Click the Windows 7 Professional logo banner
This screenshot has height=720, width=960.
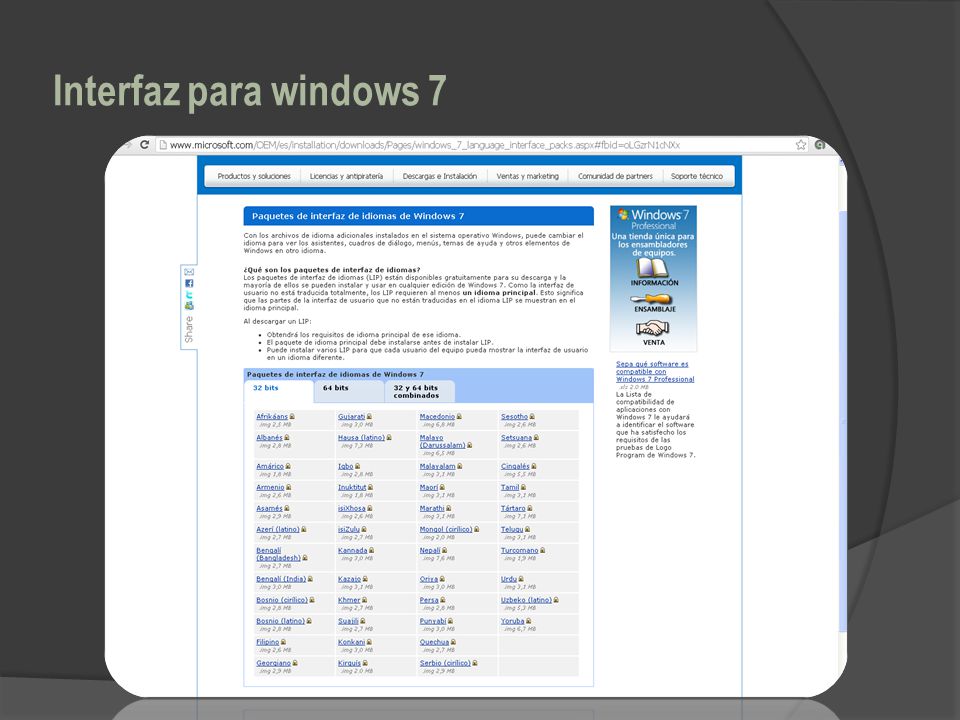point(653,219)
